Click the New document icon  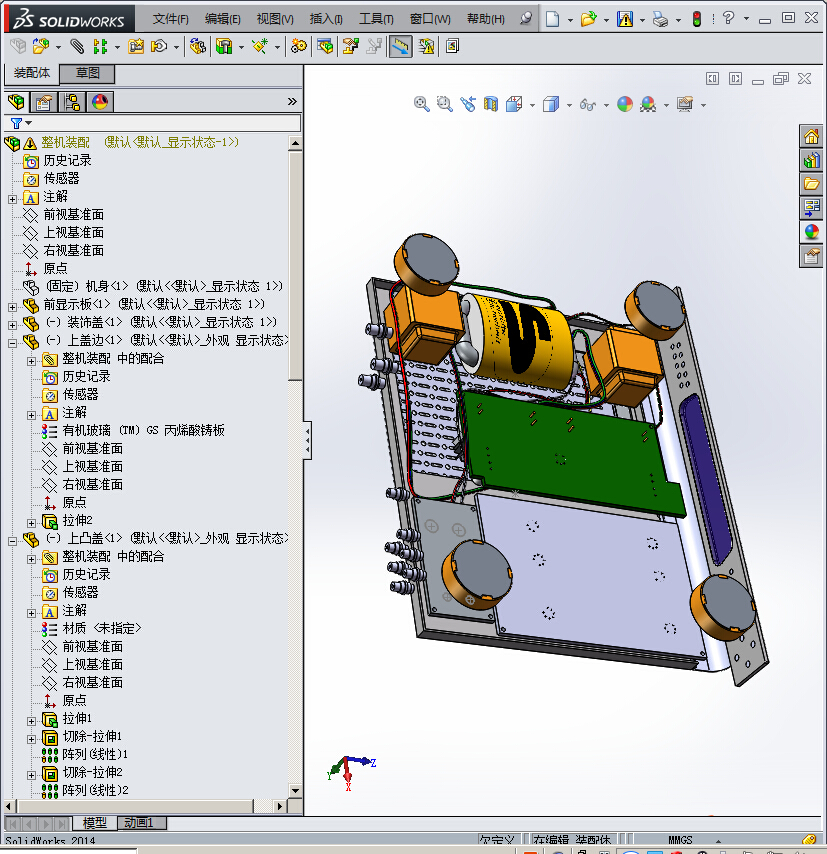(x=552, y=19)
